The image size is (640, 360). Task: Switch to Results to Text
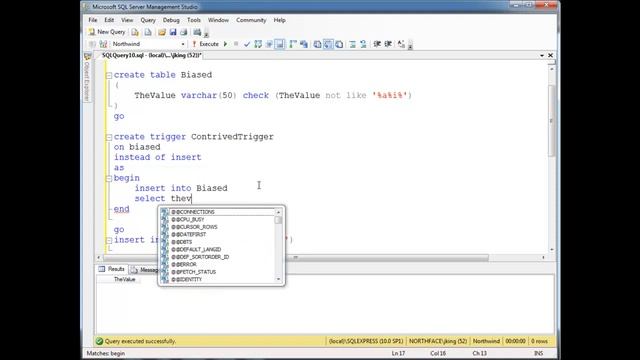coord(317,44)
